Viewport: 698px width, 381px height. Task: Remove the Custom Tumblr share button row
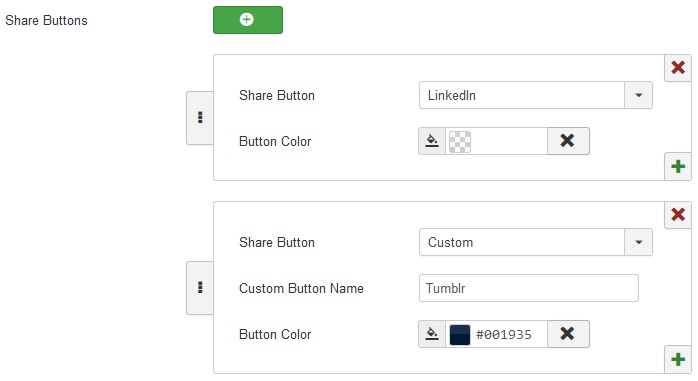coord(678,215)
